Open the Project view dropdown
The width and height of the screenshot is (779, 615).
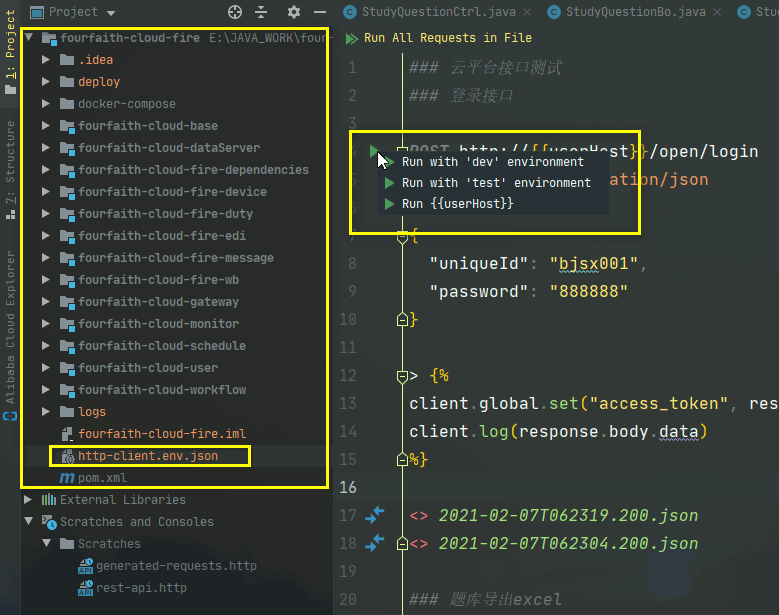[111, 13]
